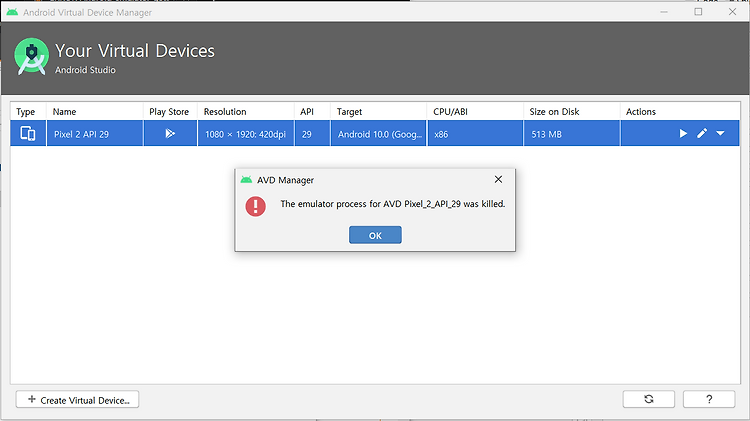The width and height of the screenshot is (750, 421).
Task: Click the emulator process was killed message
Action: tap(393, 204)
